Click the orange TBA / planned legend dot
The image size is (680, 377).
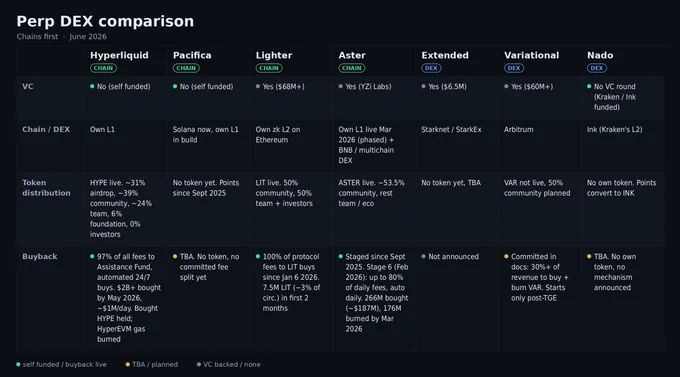[x=128, y=364]
